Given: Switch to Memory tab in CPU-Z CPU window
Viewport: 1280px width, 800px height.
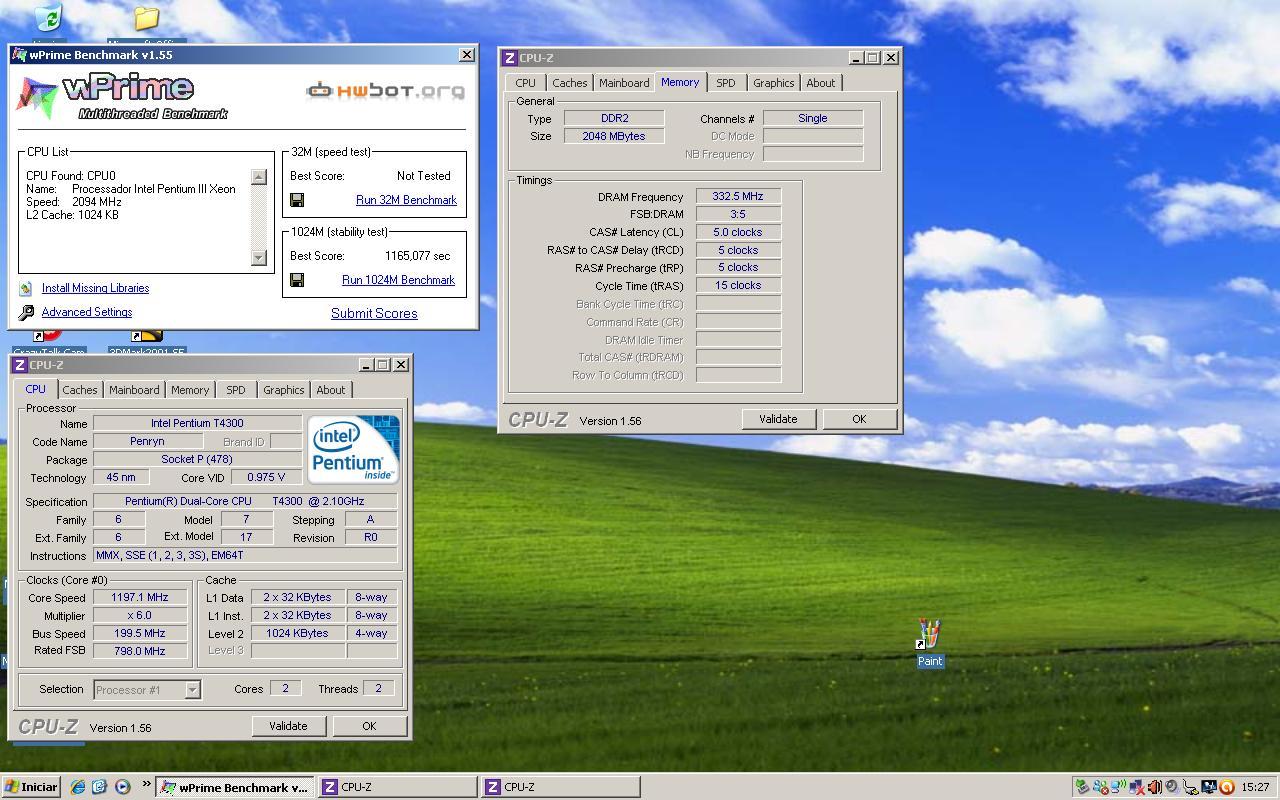Looking at the screenshot, I should tap(190, 390).
